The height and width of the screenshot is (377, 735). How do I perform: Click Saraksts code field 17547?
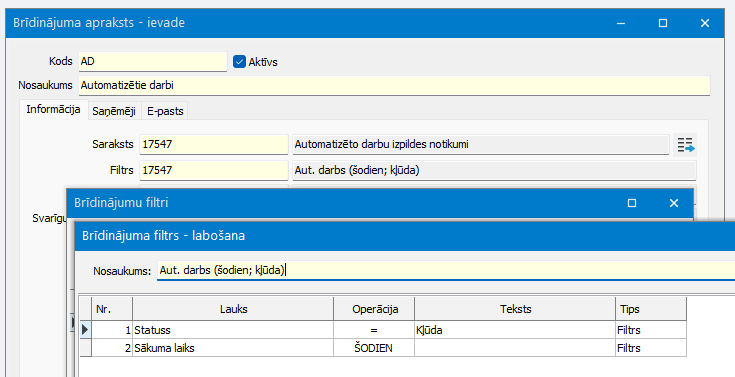[x=214, y=144]
